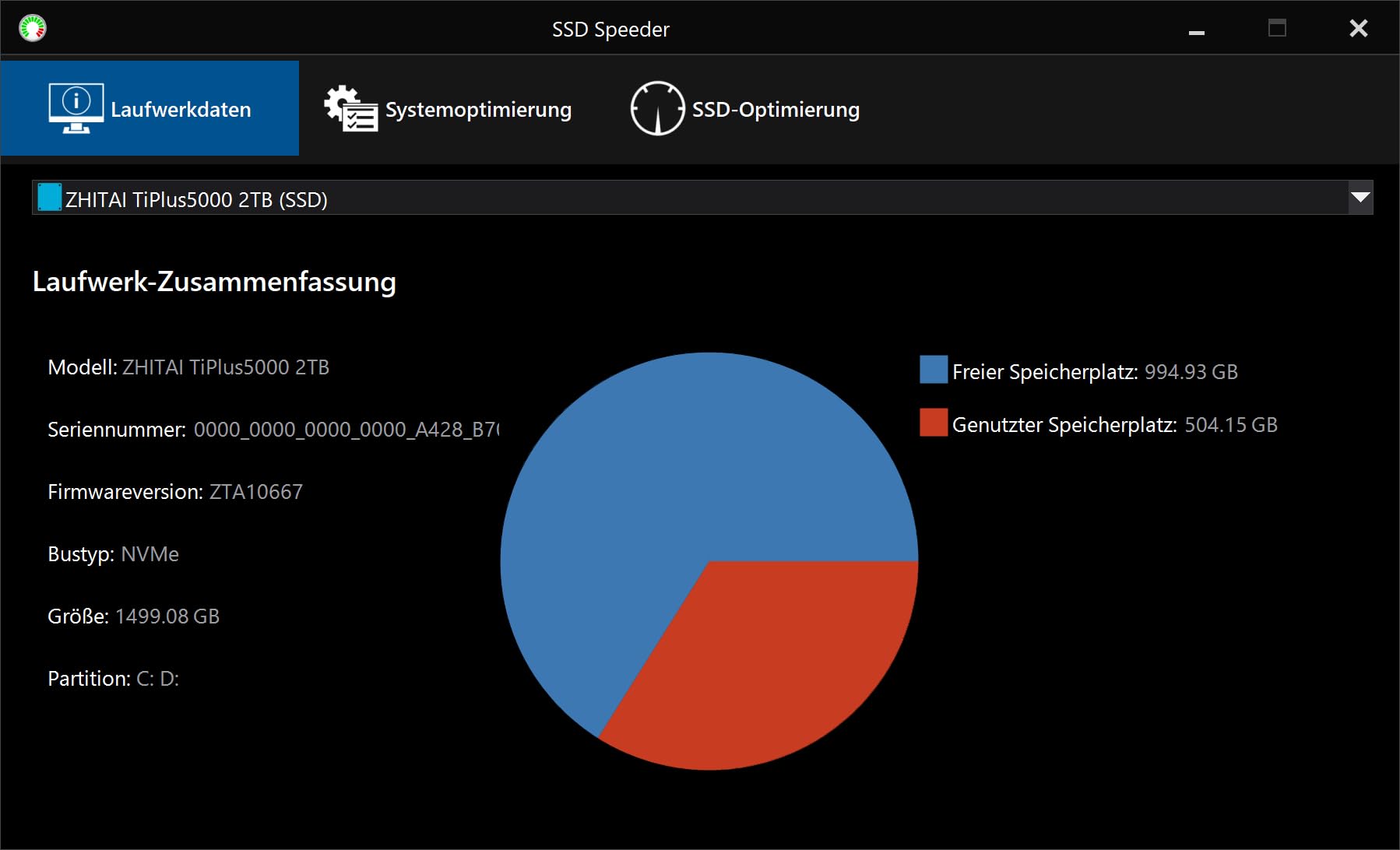The width and height of the screenshot is (1400, 850).
Task: Click the free space value 994.93 GB
Action: coord(1191,372)
